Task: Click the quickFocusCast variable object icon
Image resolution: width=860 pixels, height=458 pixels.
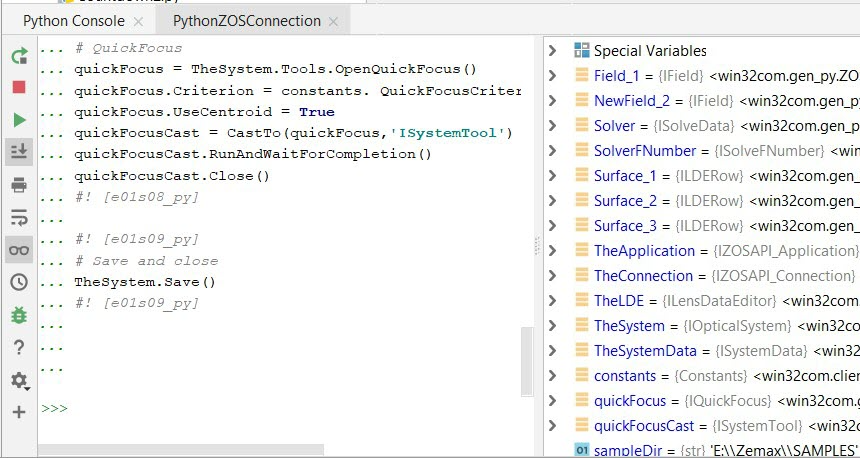Action: coord(581,426)
